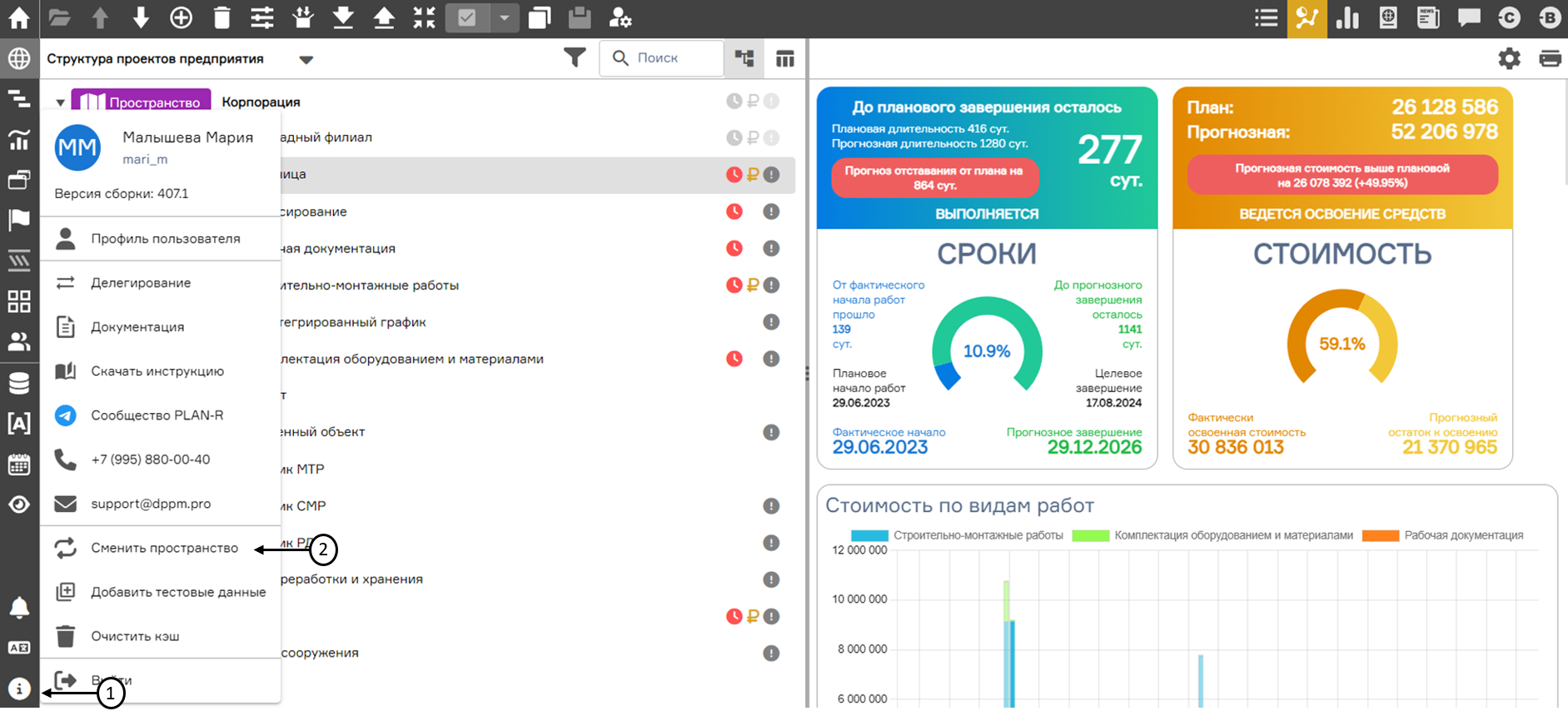Image resolution: width=1568 pixels, height=711 pixels.
Task: Open Профиль пользователя menu item
Action: tap(160, 239)
